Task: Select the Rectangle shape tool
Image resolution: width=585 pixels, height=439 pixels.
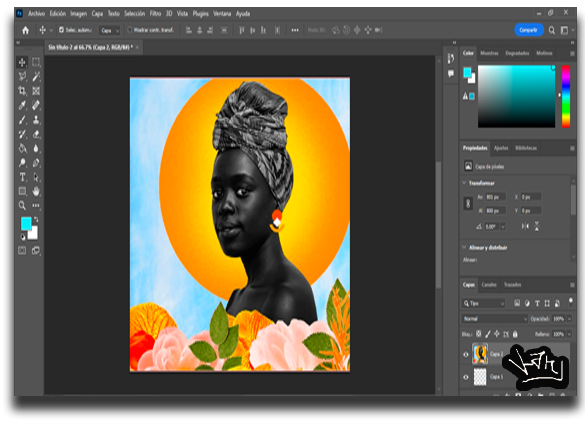Action: tap(22, 191)
